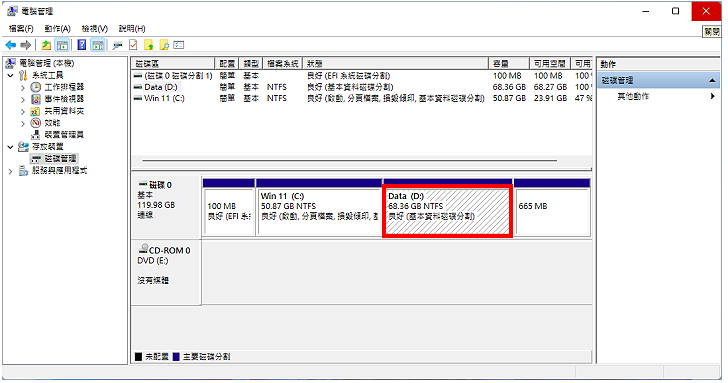Image resolution: width=728 pixels, height=383 pixels.
Task: Sort by the 磁碟區 column header
Action: point(173,64)
